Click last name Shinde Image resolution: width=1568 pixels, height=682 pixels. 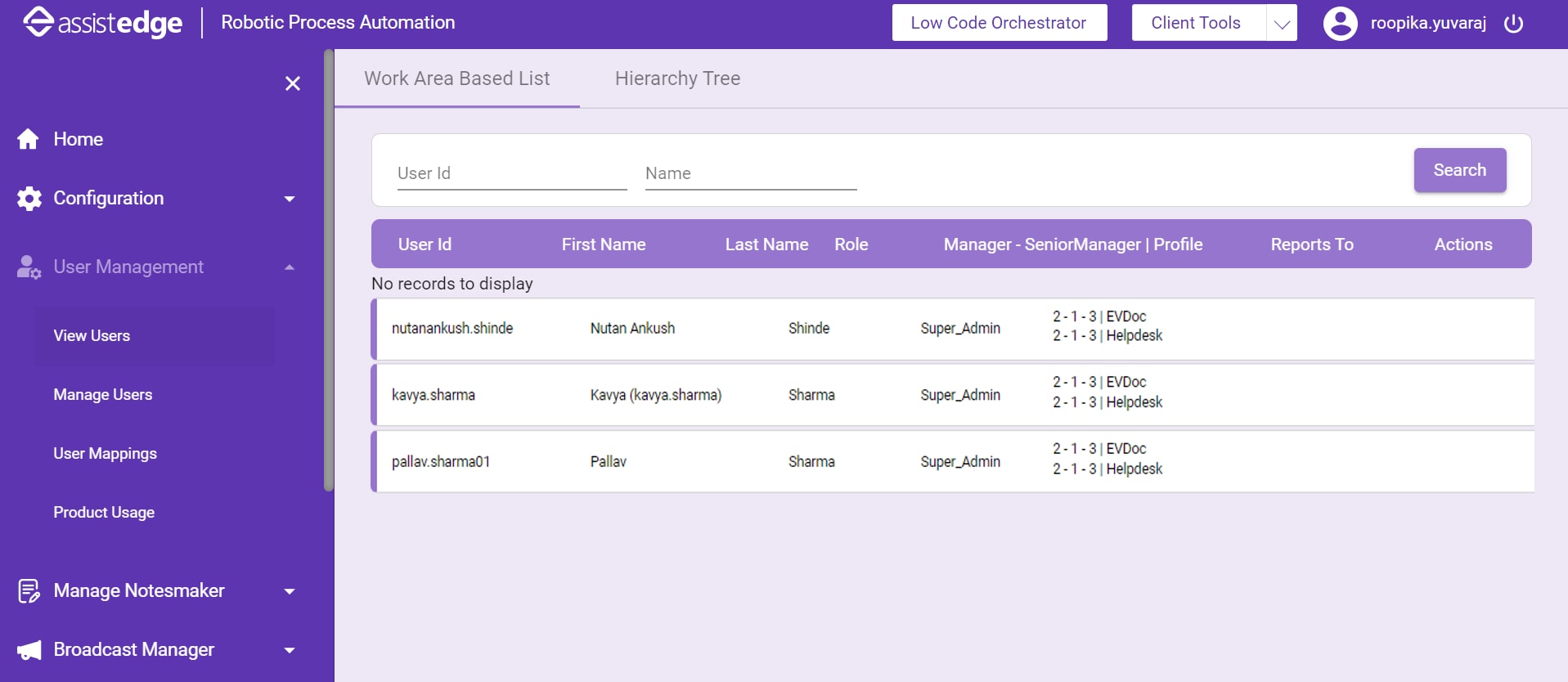click(809, 329)
